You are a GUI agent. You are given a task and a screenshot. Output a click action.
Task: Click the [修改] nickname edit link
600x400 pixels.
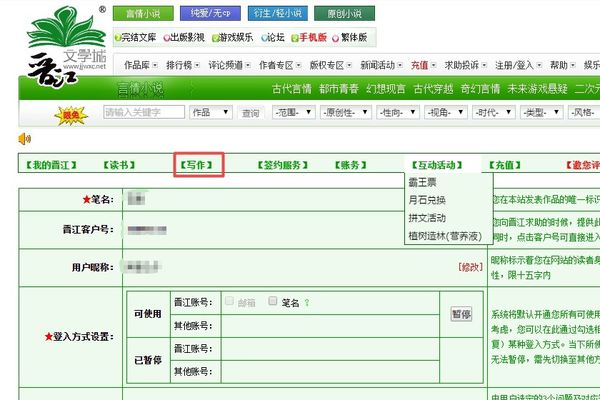tap(470, 267)
